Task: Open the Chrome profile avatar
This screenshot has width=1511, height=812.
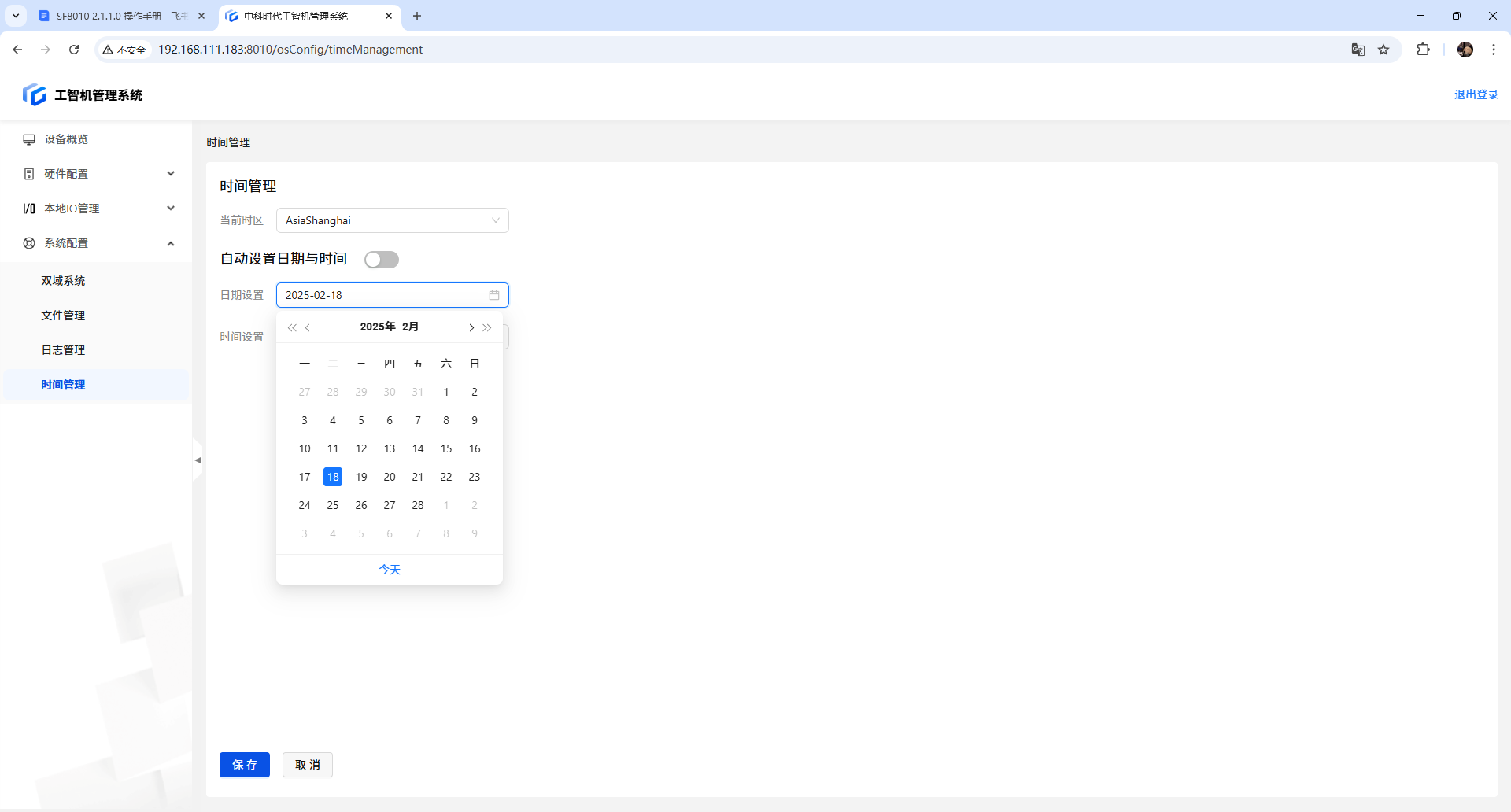Action: [1465, 50]
